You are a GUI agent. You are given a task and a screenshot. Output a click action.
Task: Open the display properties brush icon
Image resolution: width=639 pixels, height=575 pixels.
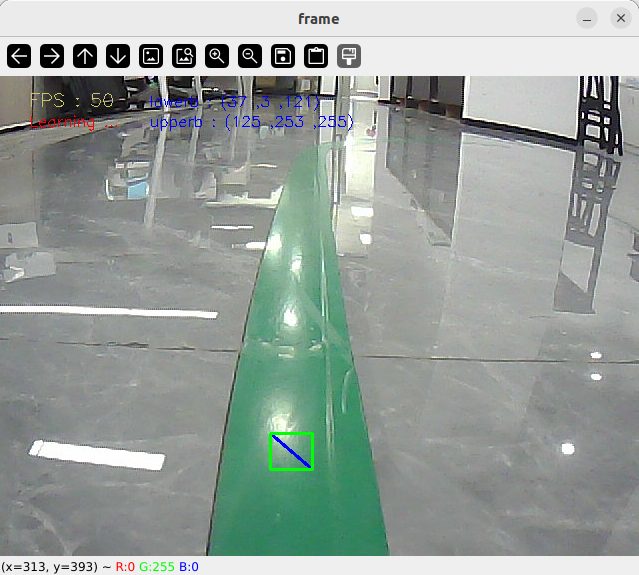click(349, 56)
